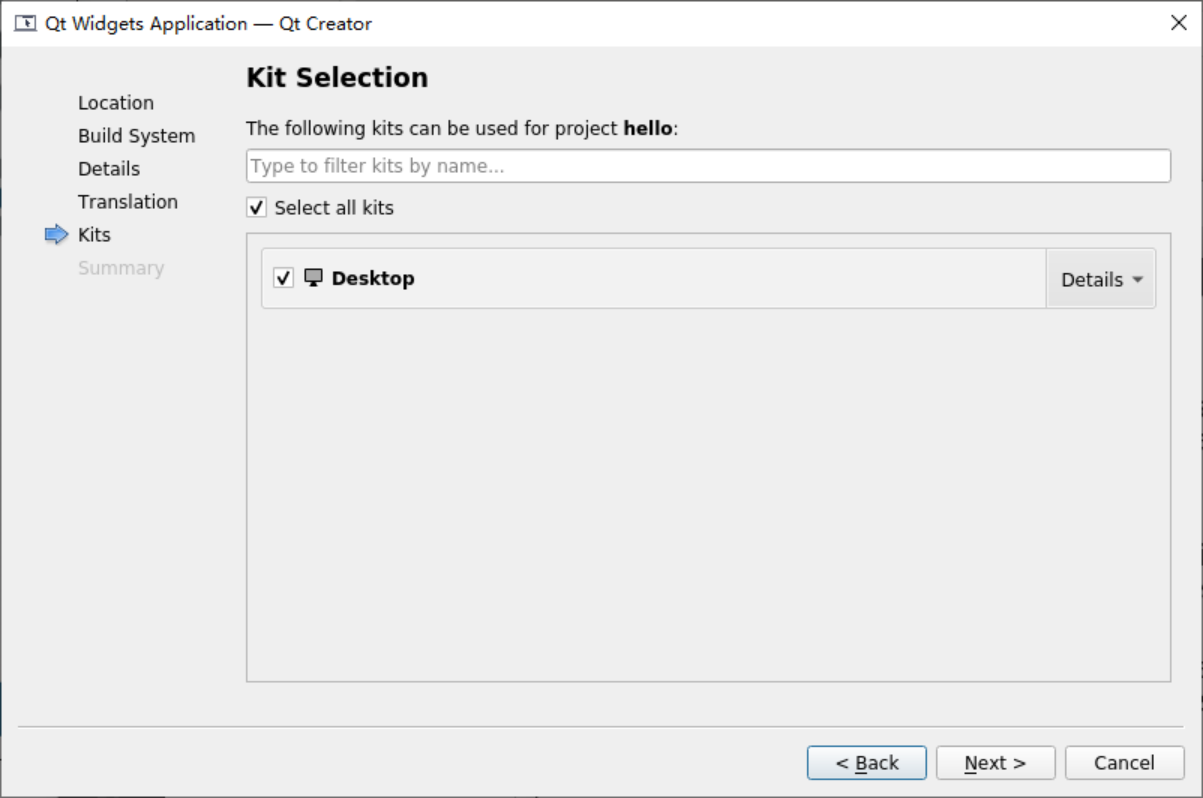1203x798 pixels.
Task: Go back with the Back button
Action: point(866,763)
